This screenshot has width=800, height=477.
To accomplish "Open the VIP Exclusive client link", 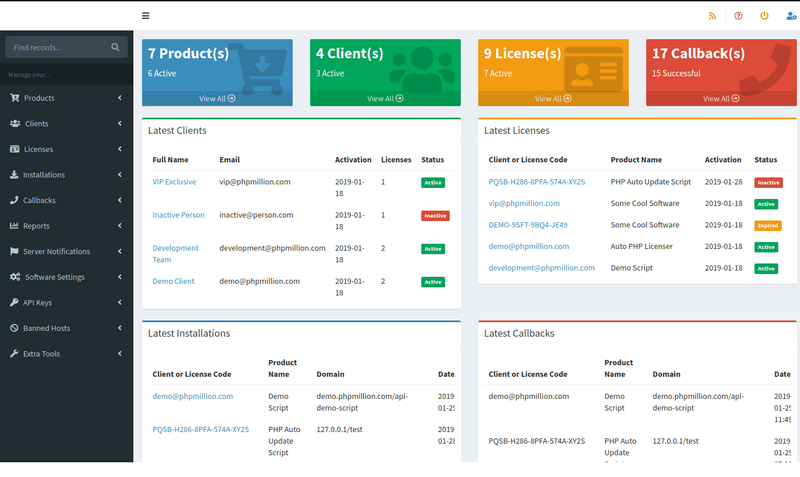I will 174,182.
